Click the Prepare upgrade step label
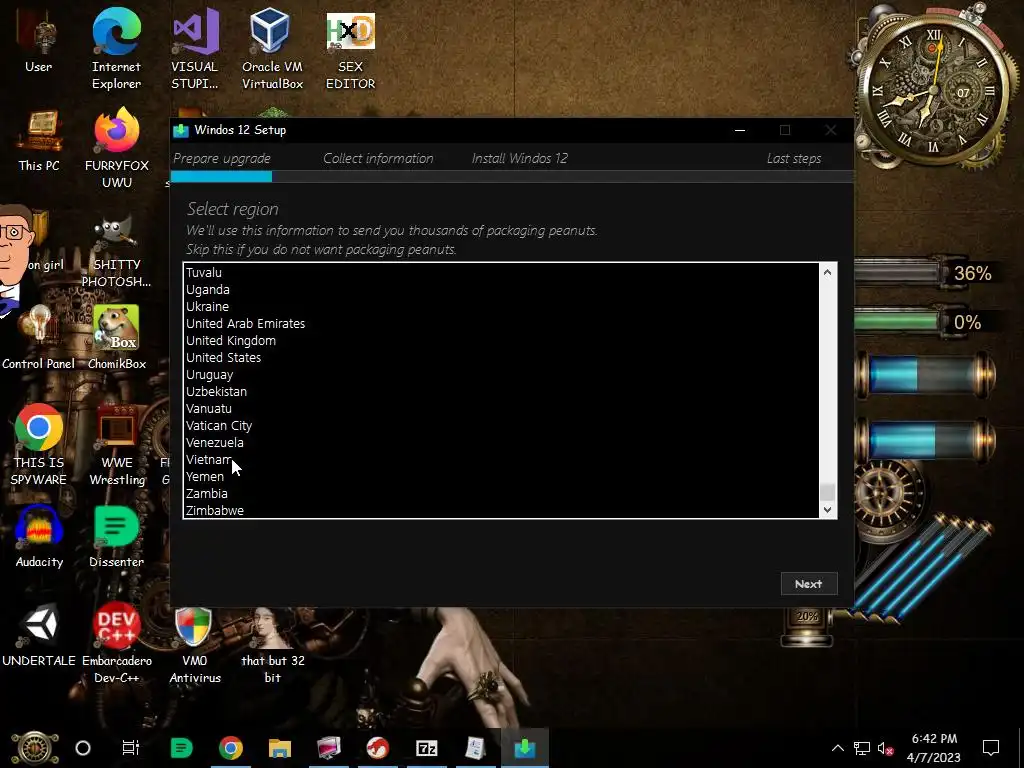Screen dimensions: 1024x768 click(x=221, y=158)
